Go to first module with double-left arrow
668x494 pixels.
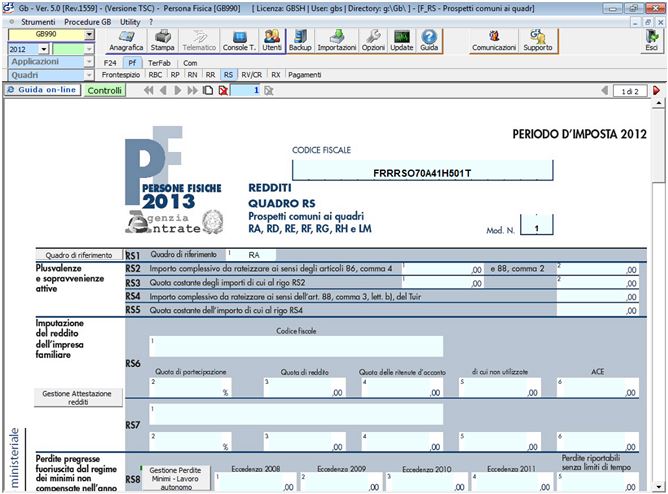148,90
